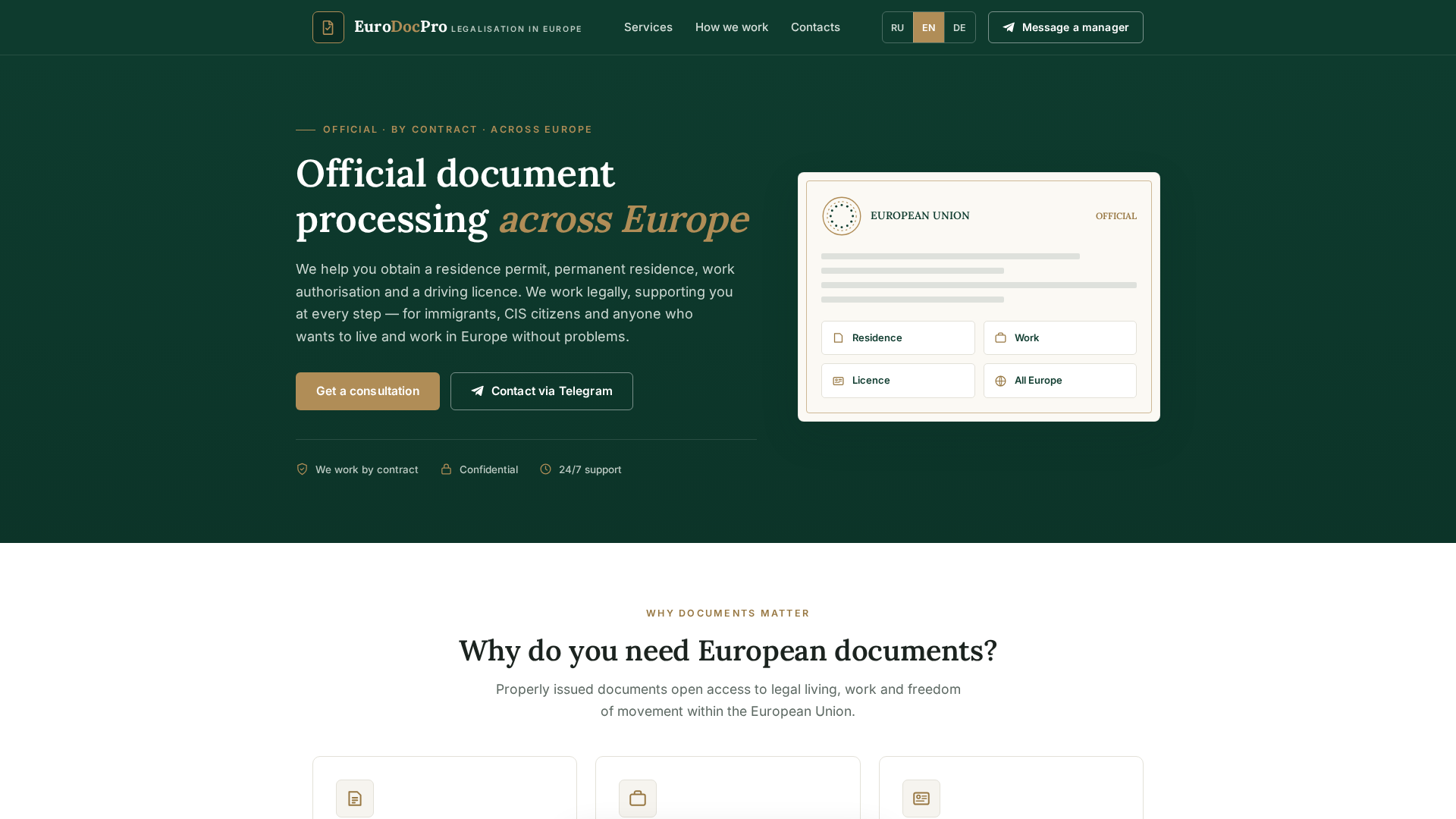Click the 'OFFICIAL · BY CONTRACT · ACROSS EUROPE' eyebrow text
The height and width of the screenshot is (819, 1456).
pos(458,130)
